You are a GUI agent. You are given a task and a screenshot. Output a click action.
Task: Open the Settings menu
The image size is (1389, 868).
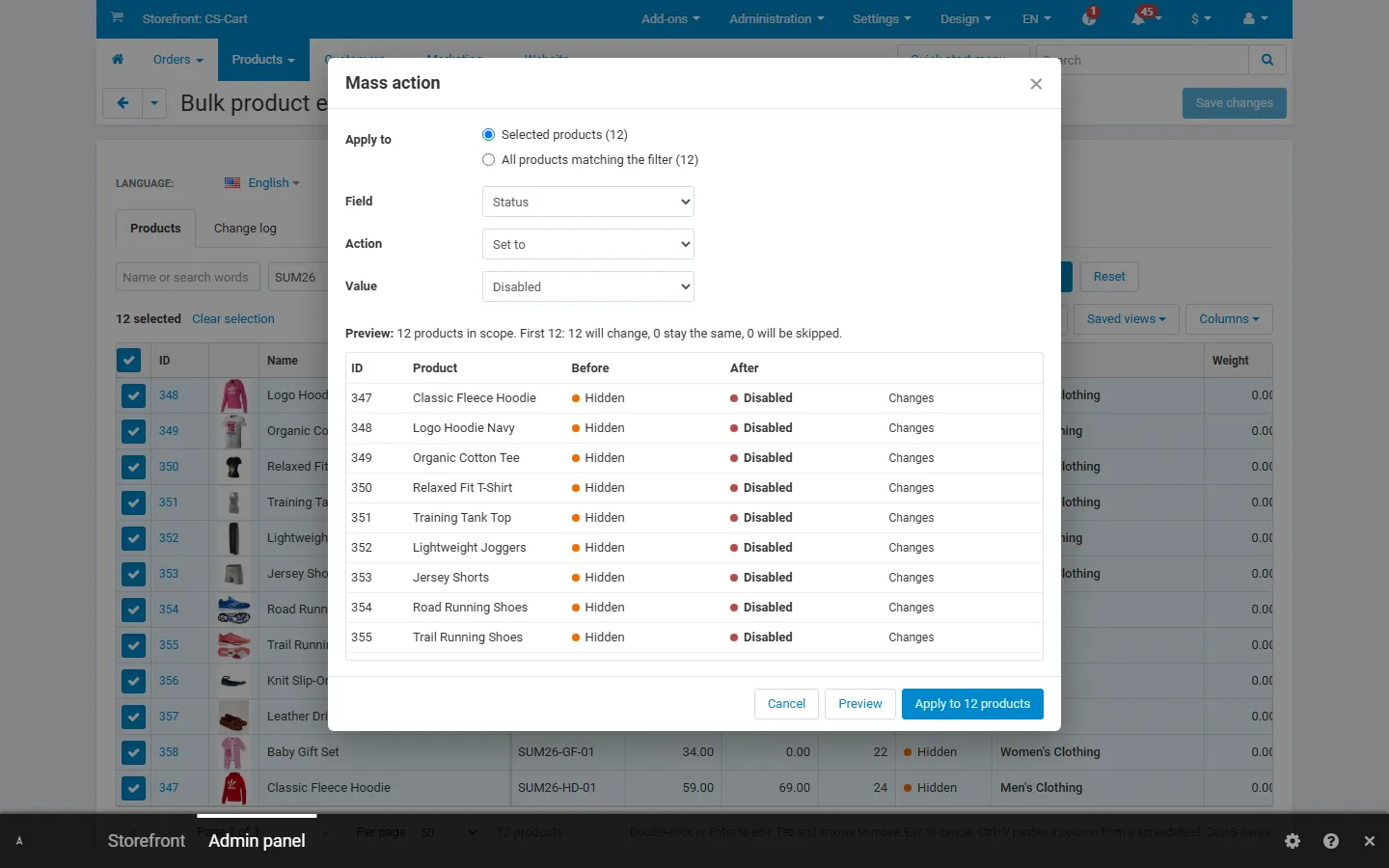pos(882,18)
